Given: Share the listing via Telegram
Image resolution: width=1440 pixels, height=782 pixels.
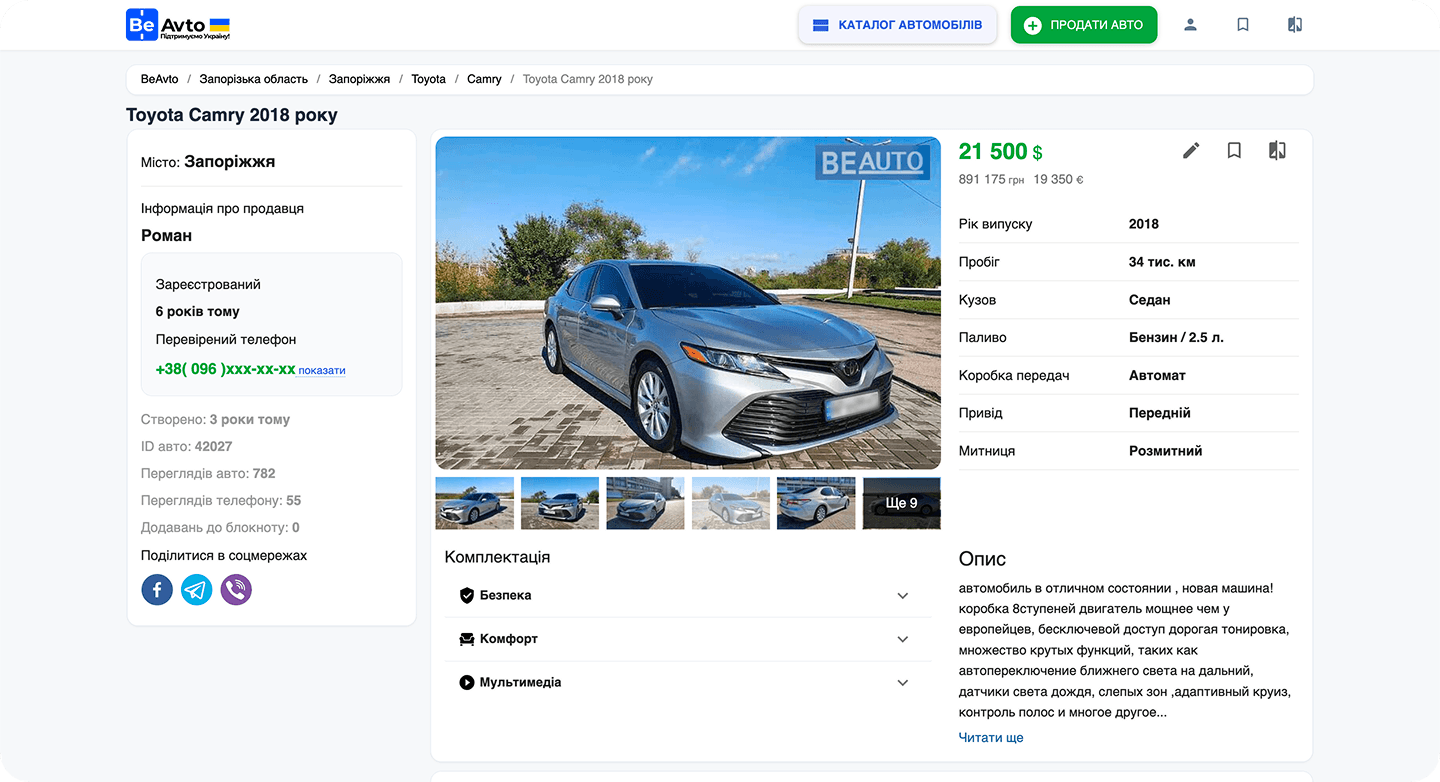Looking at the screenshot, I should (197, 590).
